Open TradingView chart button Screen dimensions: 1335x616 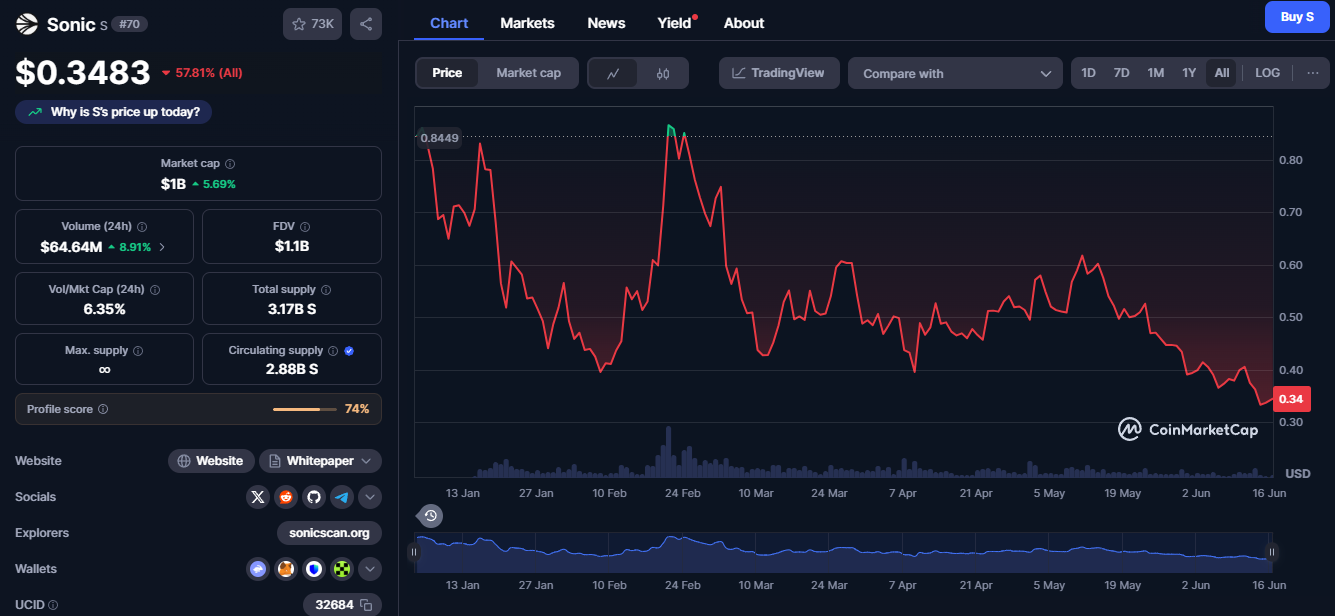(778, 73)
